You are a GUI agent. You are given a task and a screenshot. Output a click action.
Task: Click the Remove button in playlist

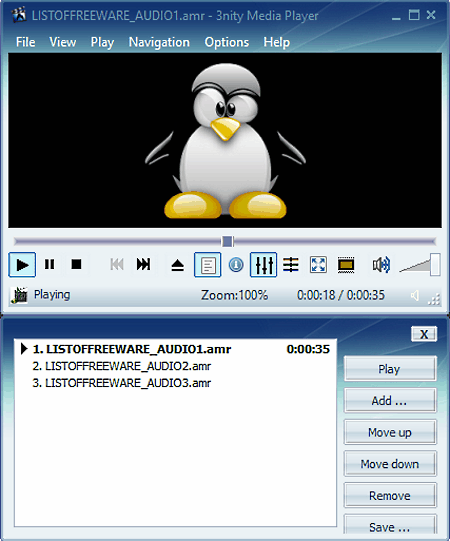coord(390,495)
